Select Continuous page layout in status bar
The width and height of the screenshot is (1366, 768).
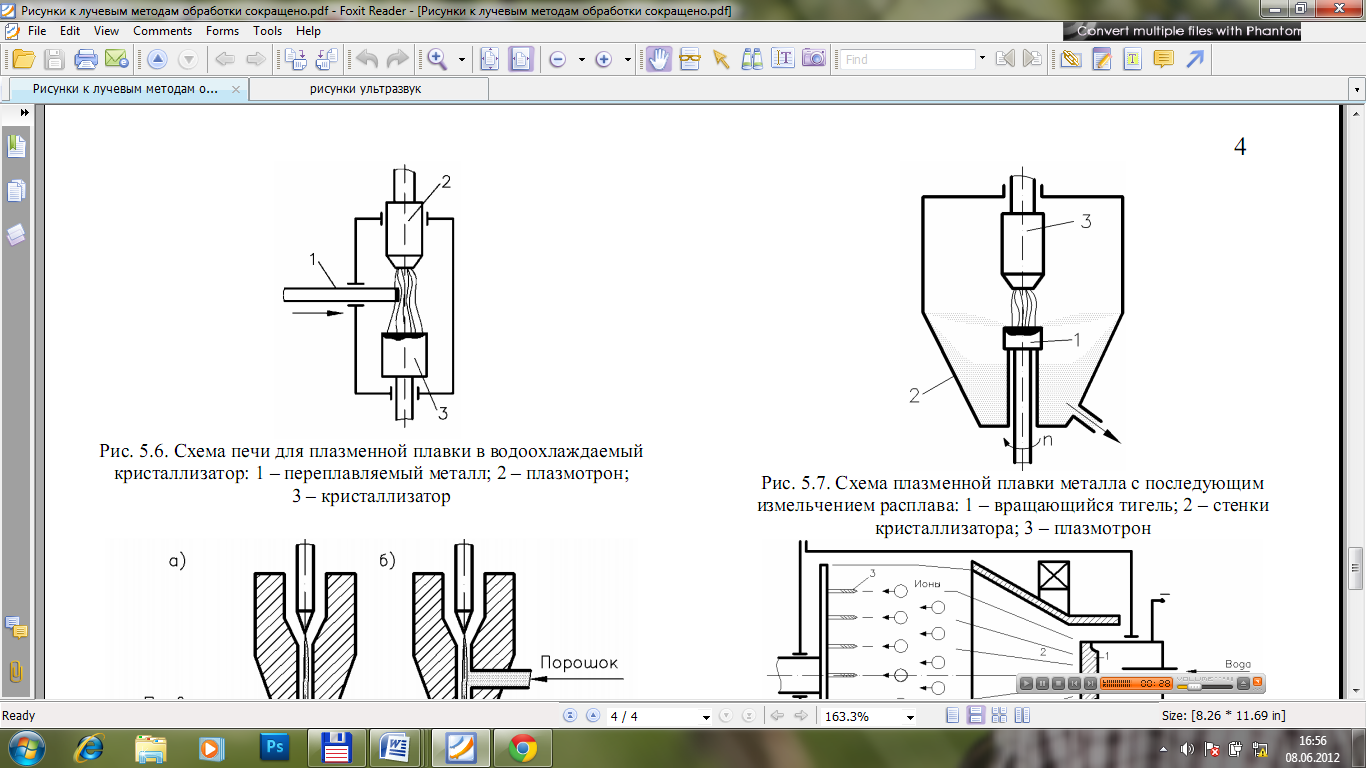point(976,716)
